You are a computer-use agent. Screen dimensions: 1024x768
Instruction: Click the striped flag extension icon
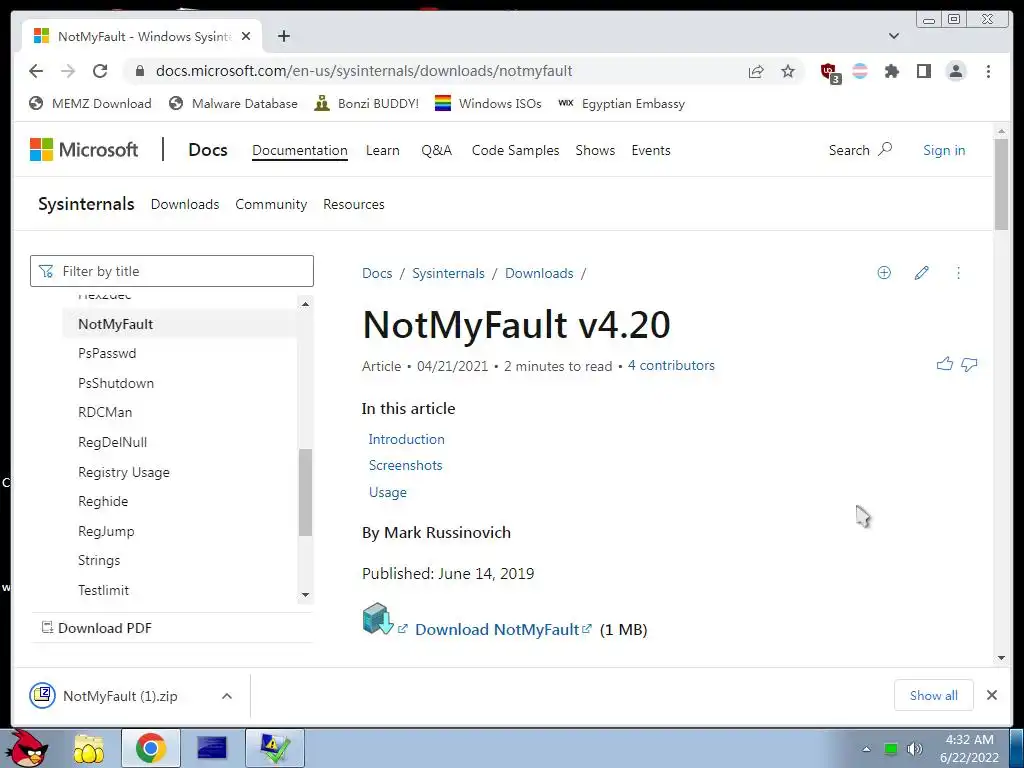[x=860, y=71]
